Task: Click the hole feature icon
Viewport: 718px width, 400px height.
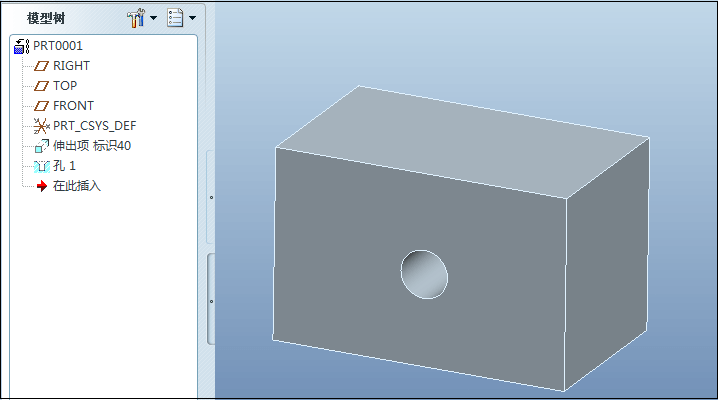Action: [x=42, y=166]
